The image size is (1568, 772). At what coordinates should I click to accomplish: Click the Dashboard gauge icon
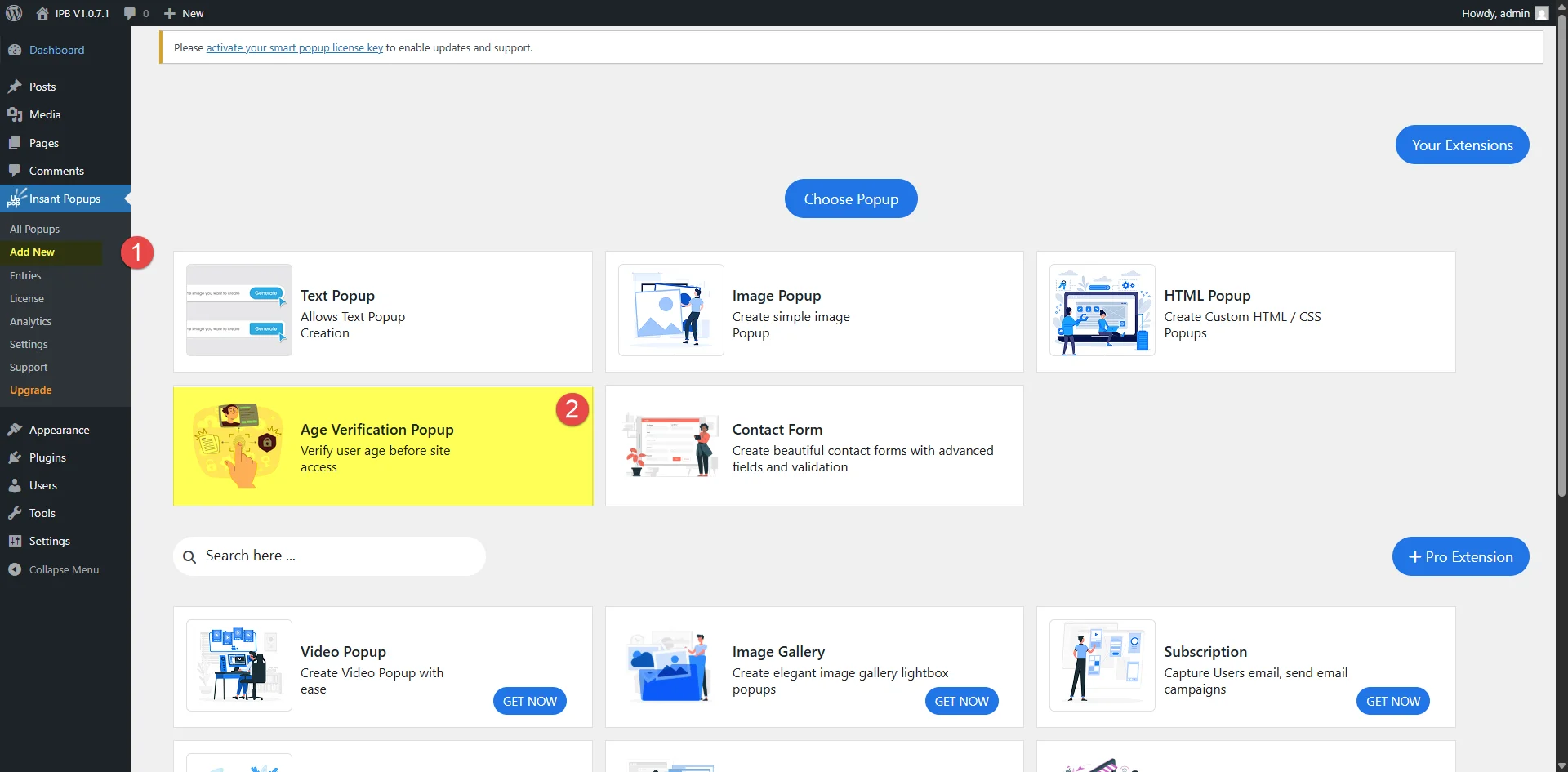click(15, 50)
